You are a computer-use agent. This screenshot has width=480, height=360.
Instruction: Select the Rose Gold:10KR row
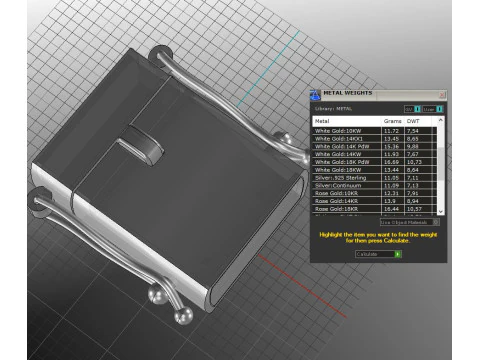tap(374, 193)
